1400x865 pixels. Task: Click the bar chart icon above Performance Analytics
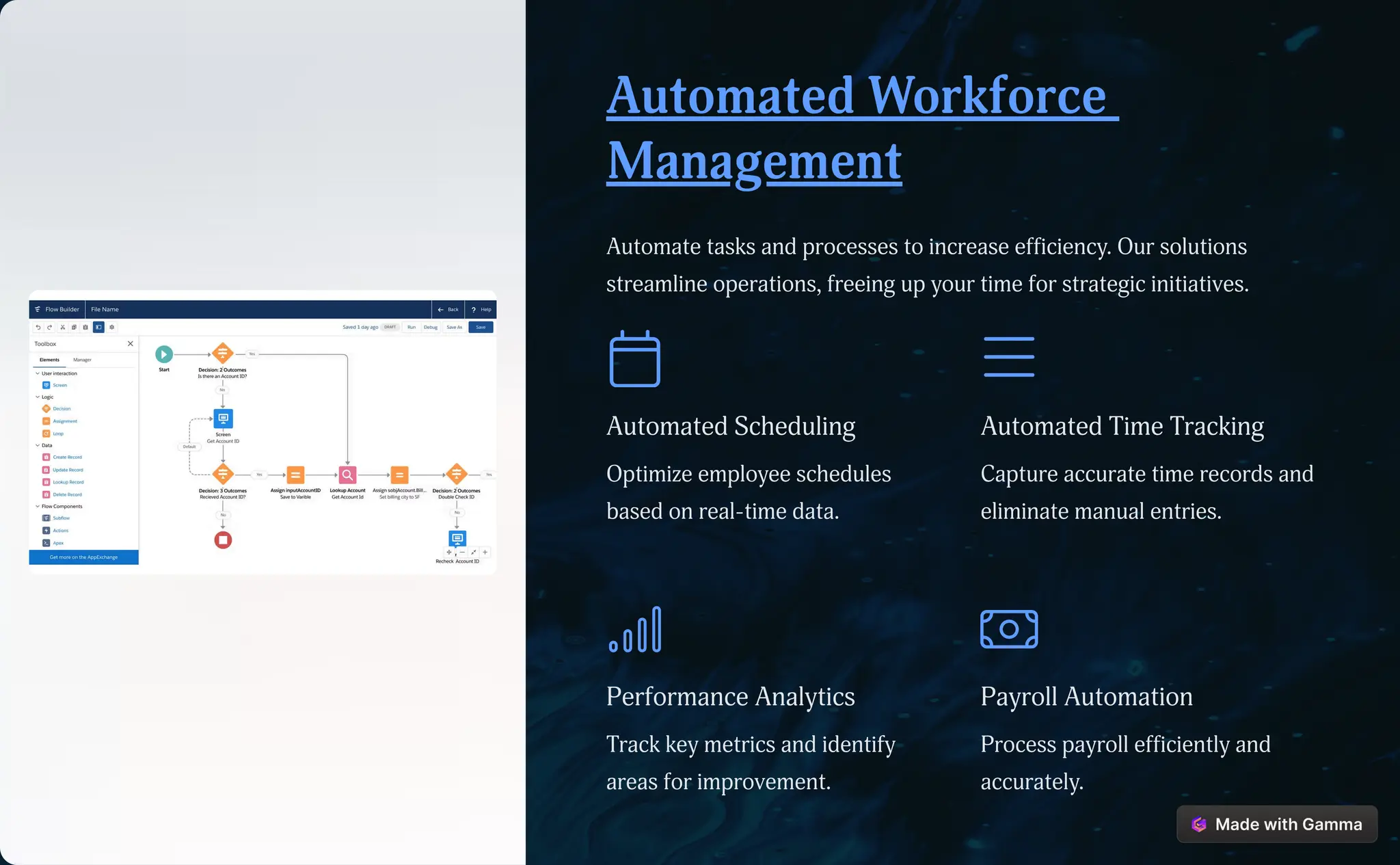coord(635,629)
